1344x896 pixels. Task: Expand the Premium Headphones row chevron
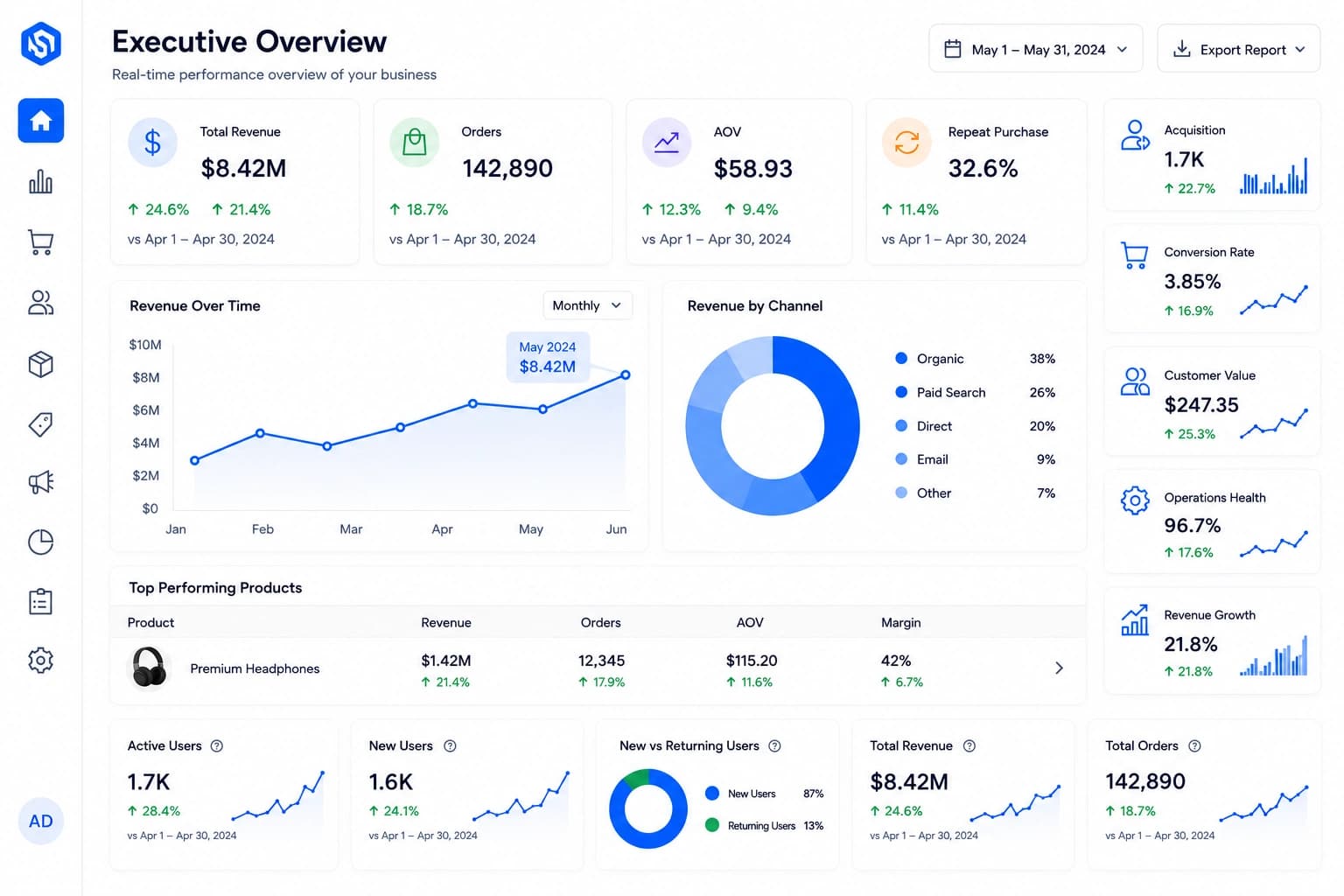pyautogui.click(x=1059, y=668)
